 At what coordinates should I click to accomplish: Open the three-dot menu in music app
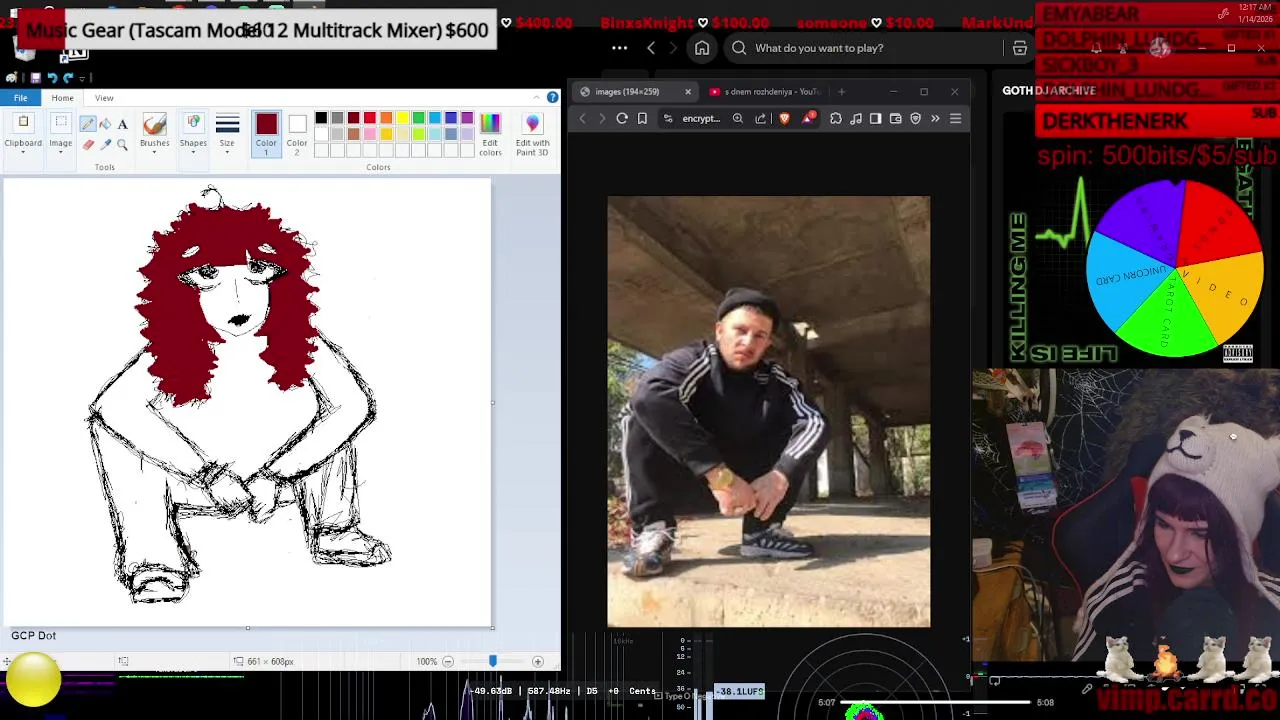coord(619,48)
